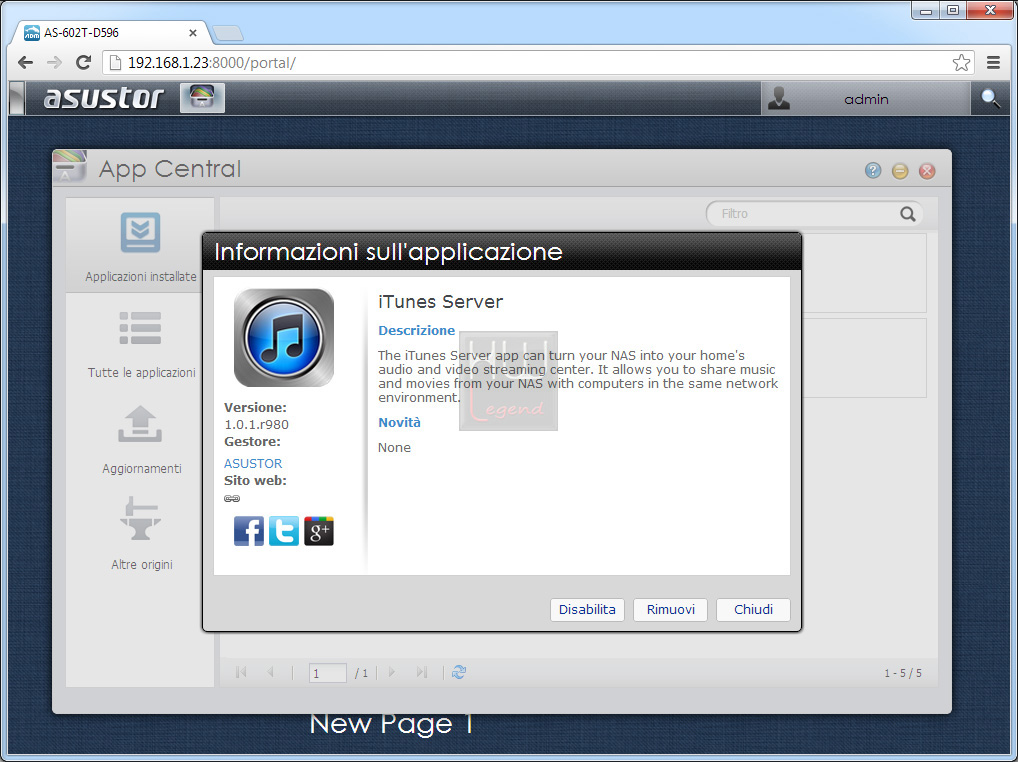Click the 1 - 5 / 5 item count
Viewport: 1018px width, 762px height.
tap(902, 673)
